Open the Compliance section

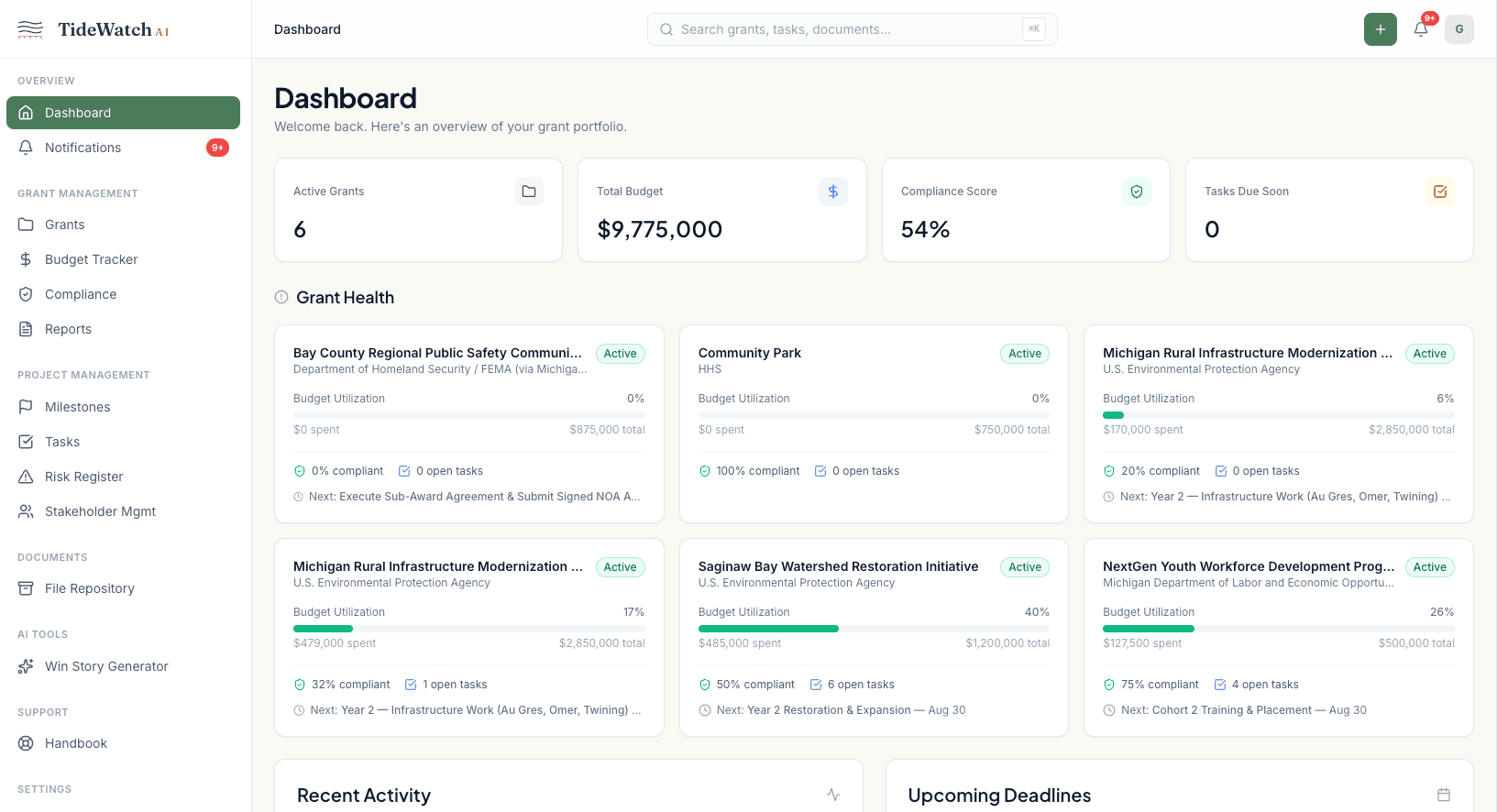123,294
